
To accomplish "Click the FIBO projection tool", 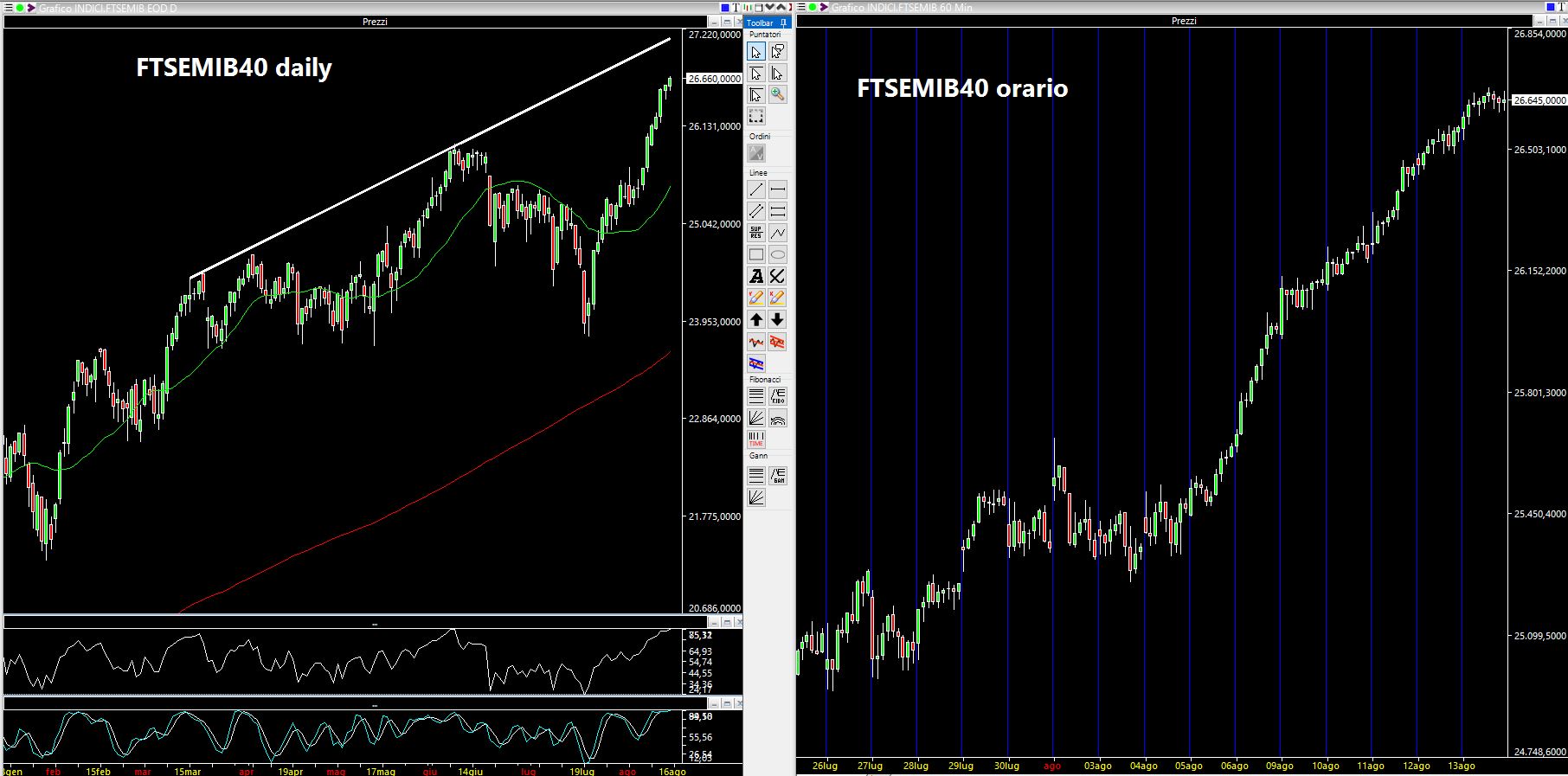I will tap(778, 396).
